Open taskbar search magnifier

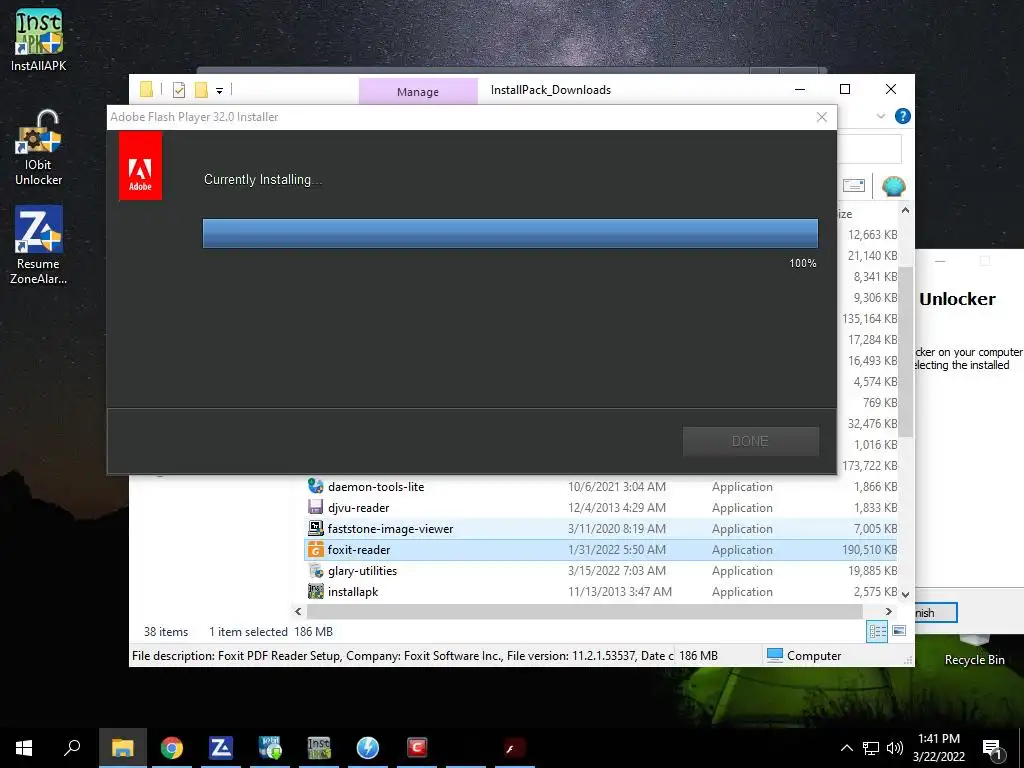pyautogui.click(x=72, y=748)
